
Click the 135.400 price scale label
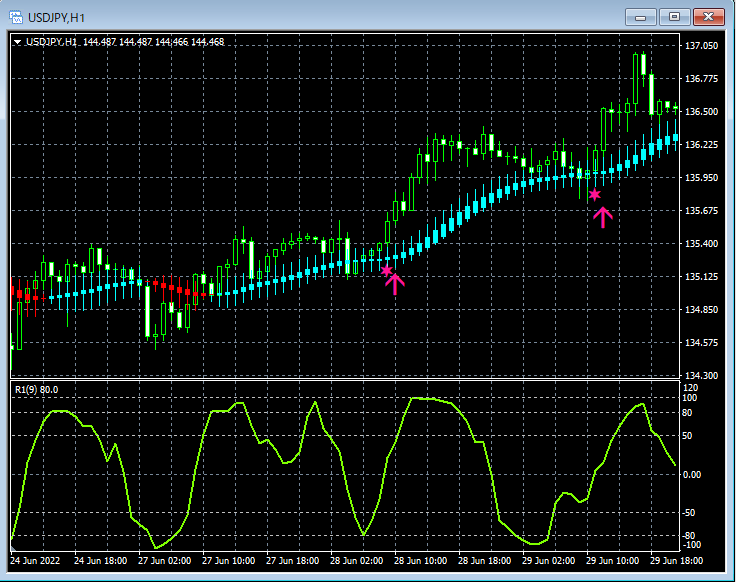[702, 244]
